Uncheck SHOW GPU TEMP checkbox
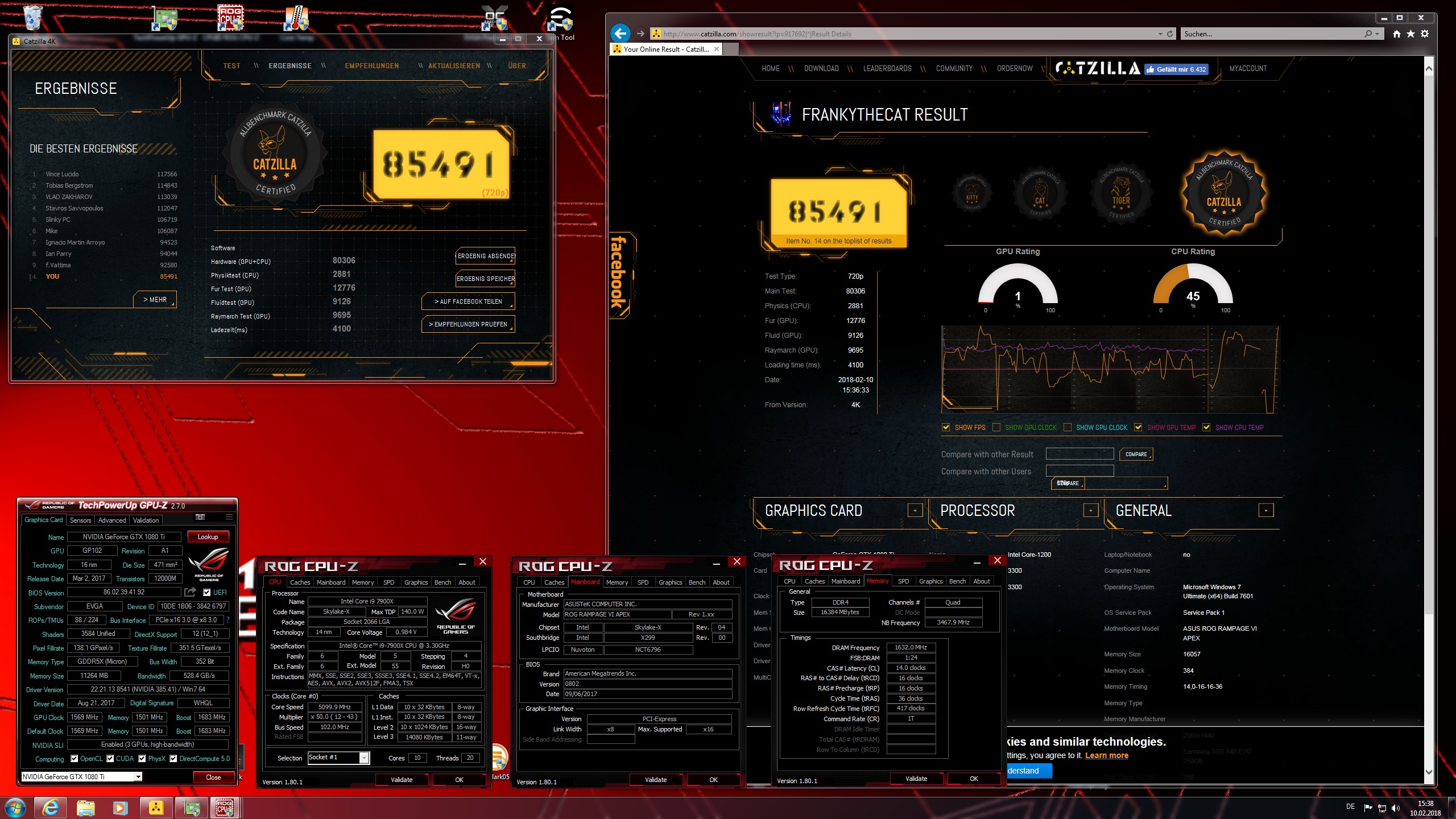The image size is (1456, 819). (1138, 428)
